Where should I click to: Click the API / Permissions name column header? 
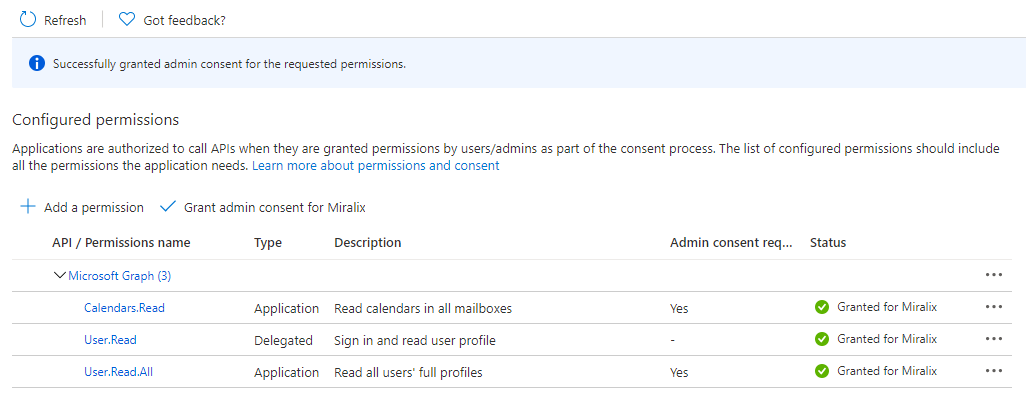coord(121,243)
